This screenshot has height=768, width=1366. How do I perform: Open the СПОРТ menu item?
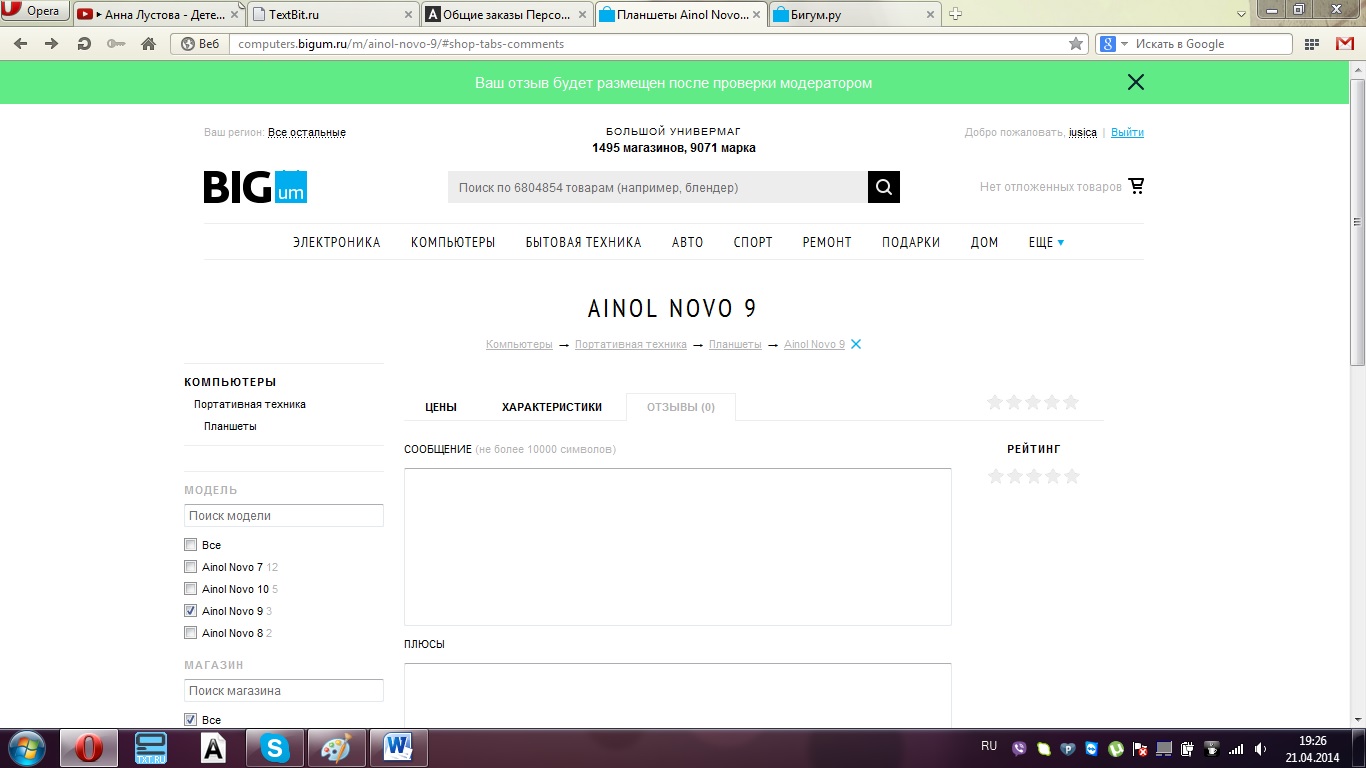[753, 242]
